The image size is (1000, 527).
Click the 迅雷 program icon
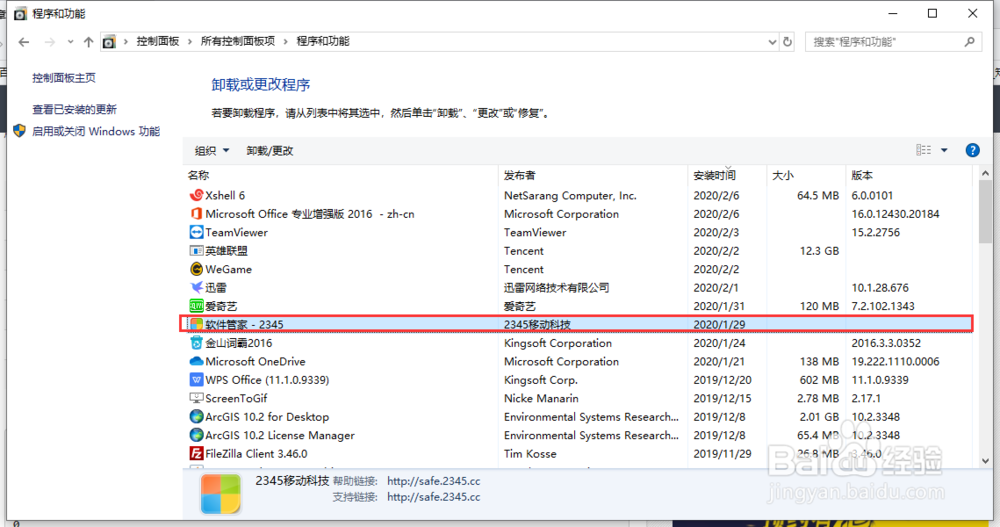tap(196, 288)
